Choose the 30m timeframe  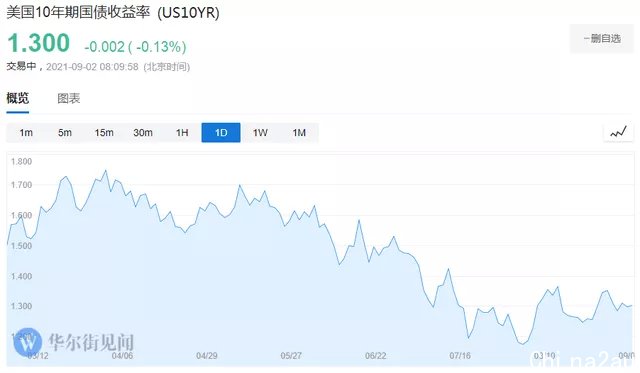pos(143,133)
